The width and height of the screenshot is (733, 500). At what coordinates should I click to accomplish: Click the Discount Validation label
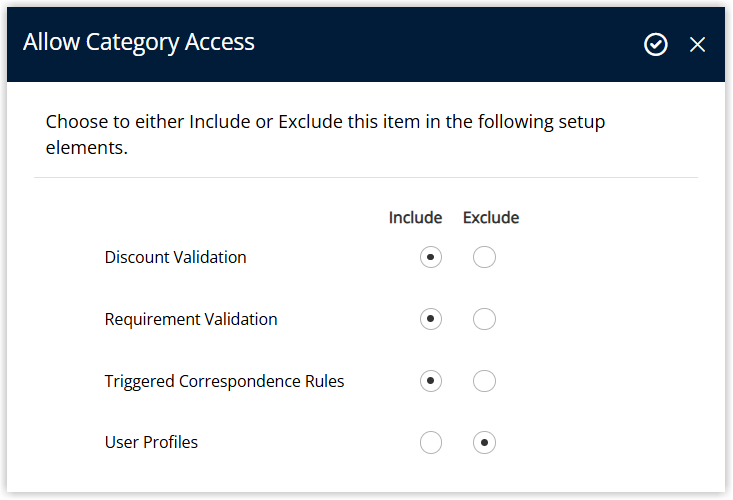click(x=175, y=257)
